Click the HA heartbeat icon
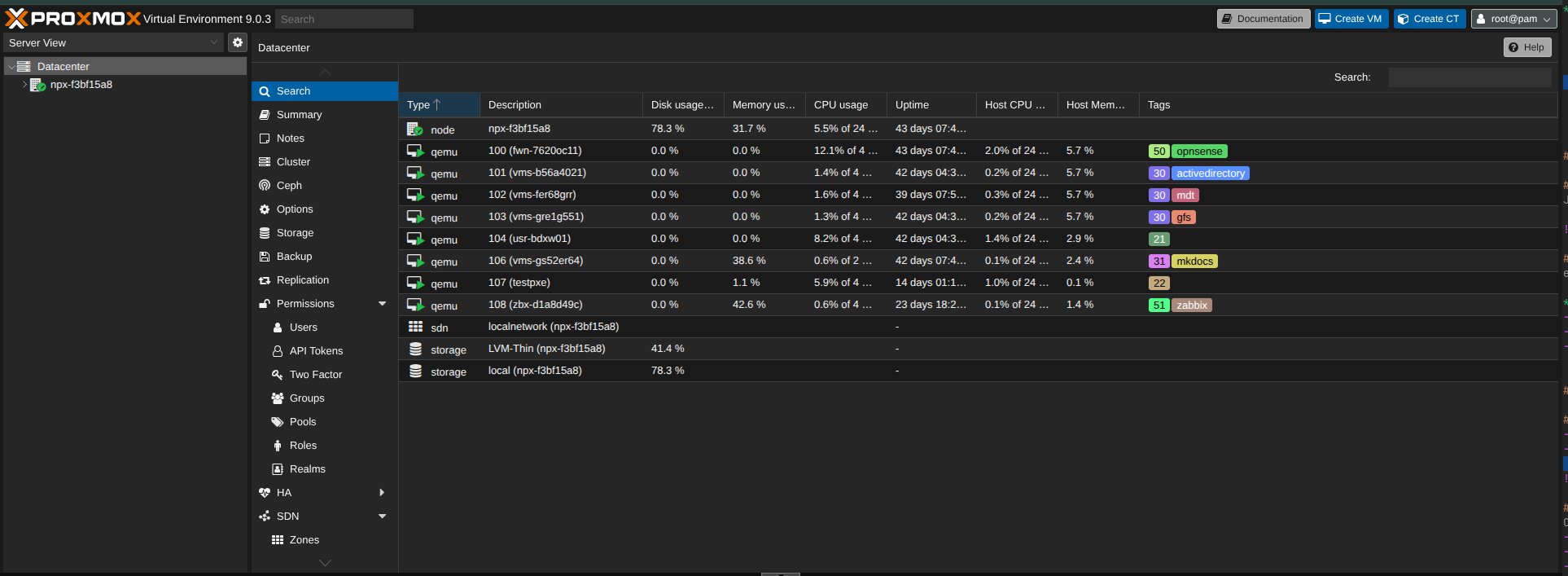Screen dimensions: 1568x576 tap(265, 493)
